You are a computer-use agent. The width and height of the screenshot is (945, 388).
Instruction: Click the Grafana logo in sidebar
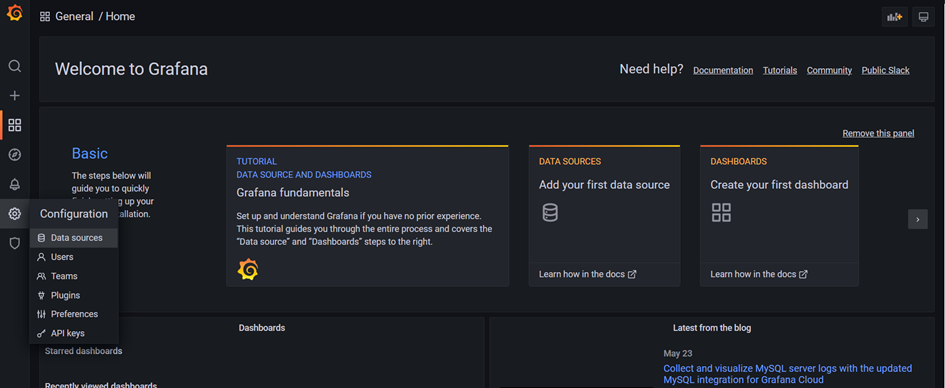(x=14, y=14)
